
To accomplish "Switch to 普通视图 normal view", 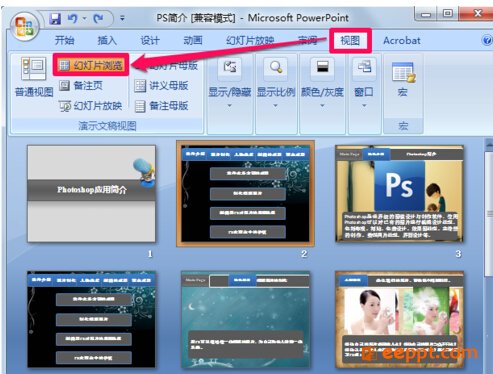I will (34, 77).
